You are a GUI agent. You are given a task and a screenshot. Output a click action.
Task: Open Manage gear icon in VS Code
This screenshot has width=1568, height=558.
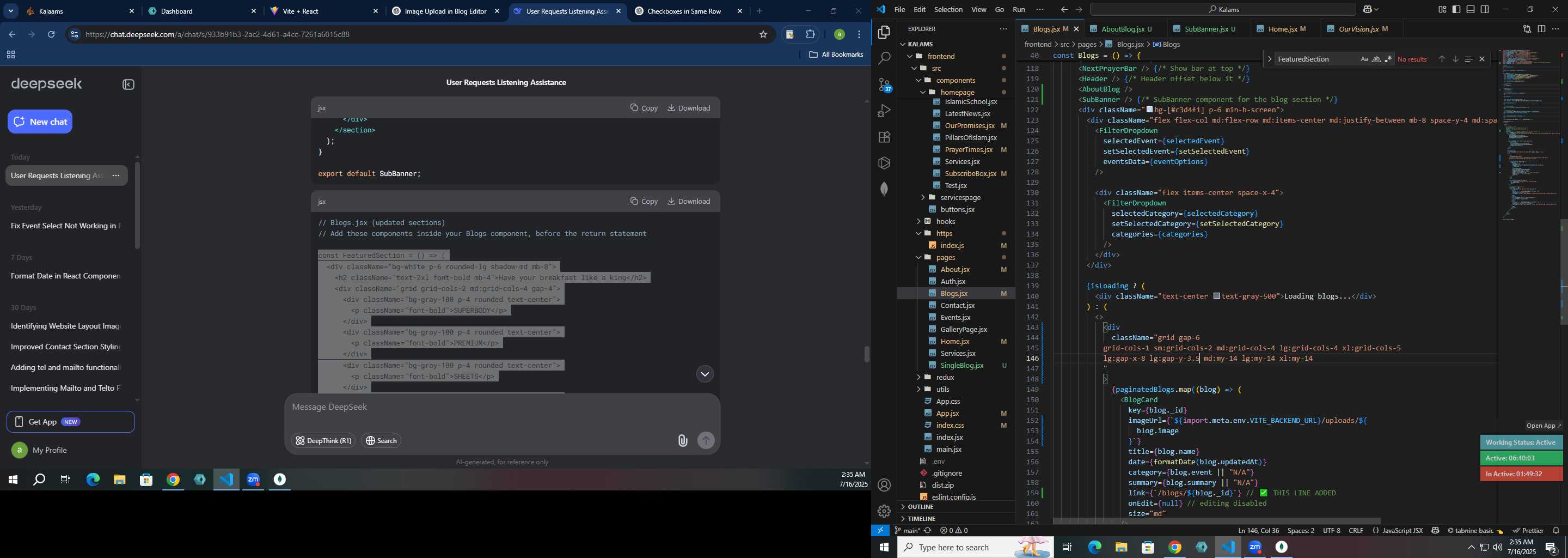884,511
